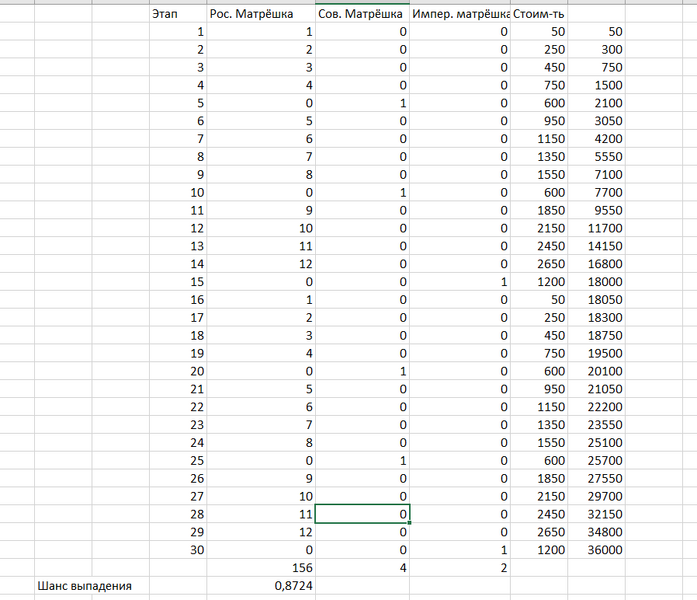Select stage number 22 in Этап column
The height and width of the screenshot is (600, 697).
click(178, 407)
